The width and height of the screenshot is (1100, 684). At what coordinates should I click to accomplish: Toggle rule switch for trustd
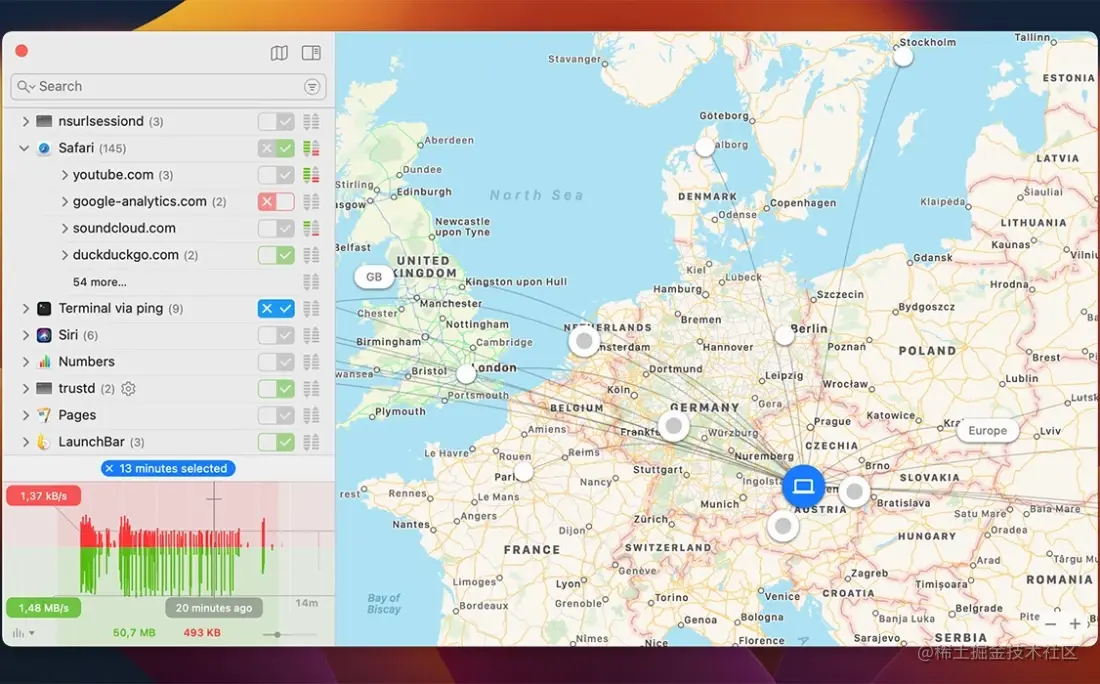(x=276, y=389)
